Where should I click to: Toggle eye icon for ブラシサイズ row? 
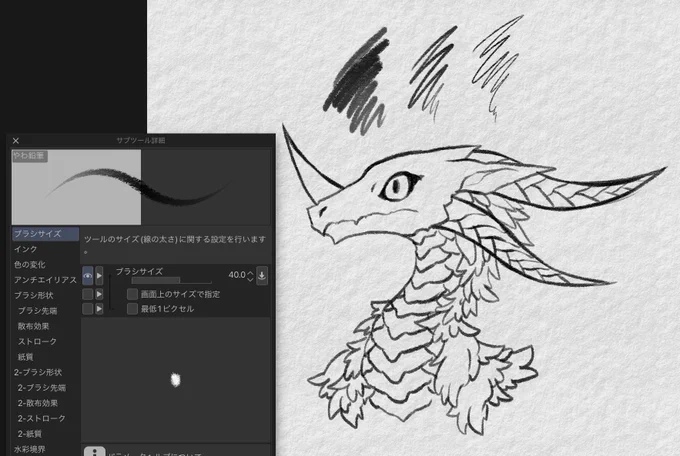point(88,276)
